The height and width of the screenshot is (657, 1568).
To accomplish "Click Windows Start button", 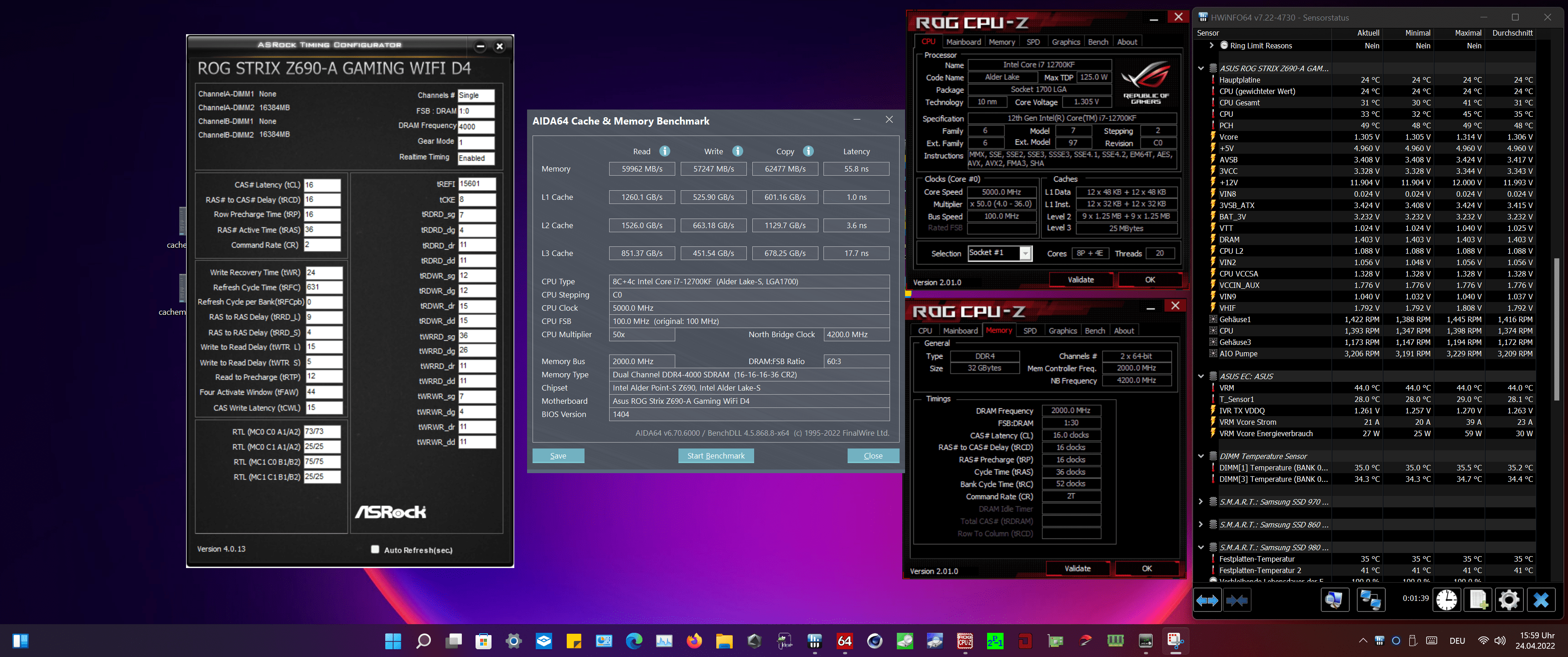I will pos(393,641).
